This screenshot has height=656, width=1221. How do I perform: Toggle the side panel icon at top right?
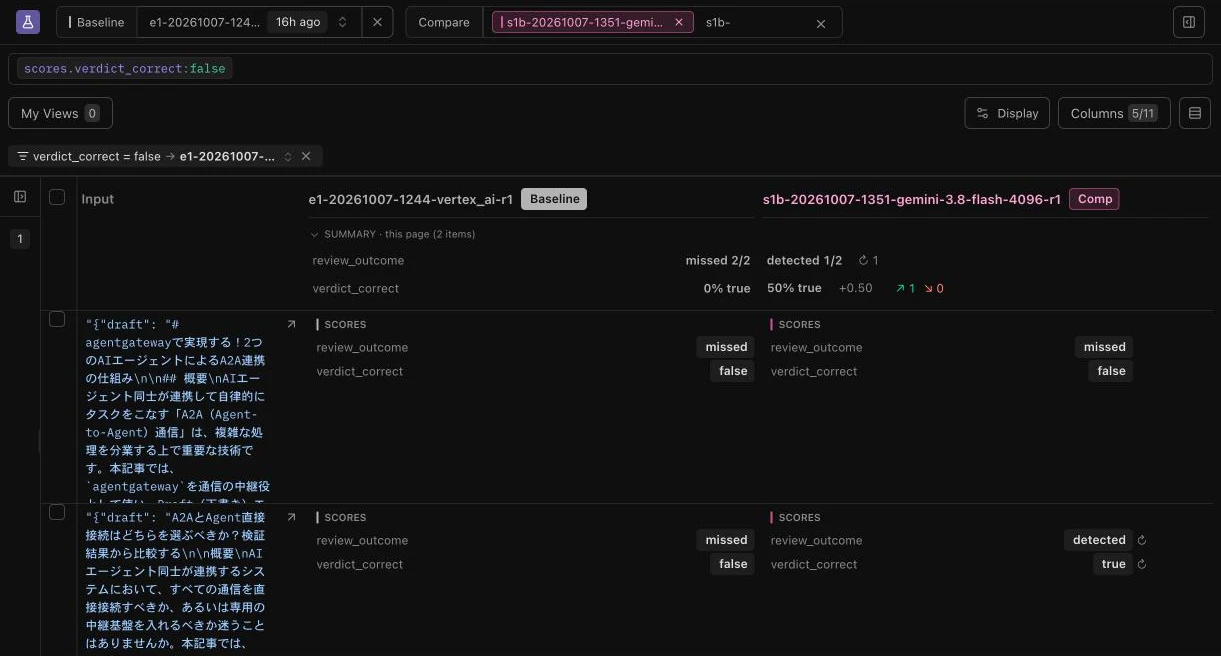click(1189, 22)
